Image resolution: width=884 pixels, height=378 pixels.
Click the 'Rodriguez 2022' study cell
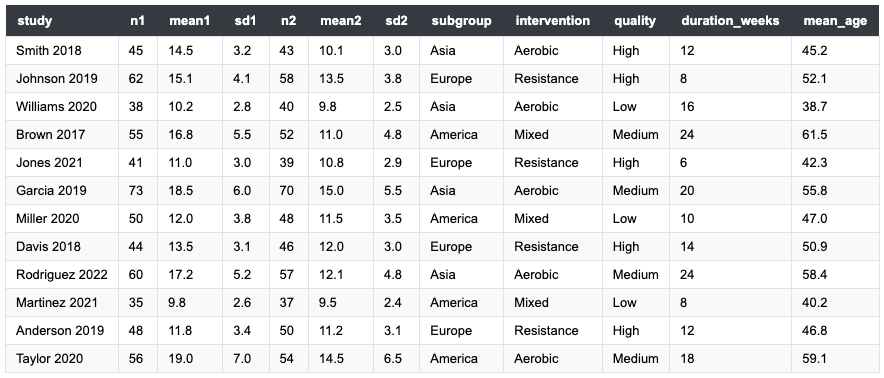(x=61, y=275)
